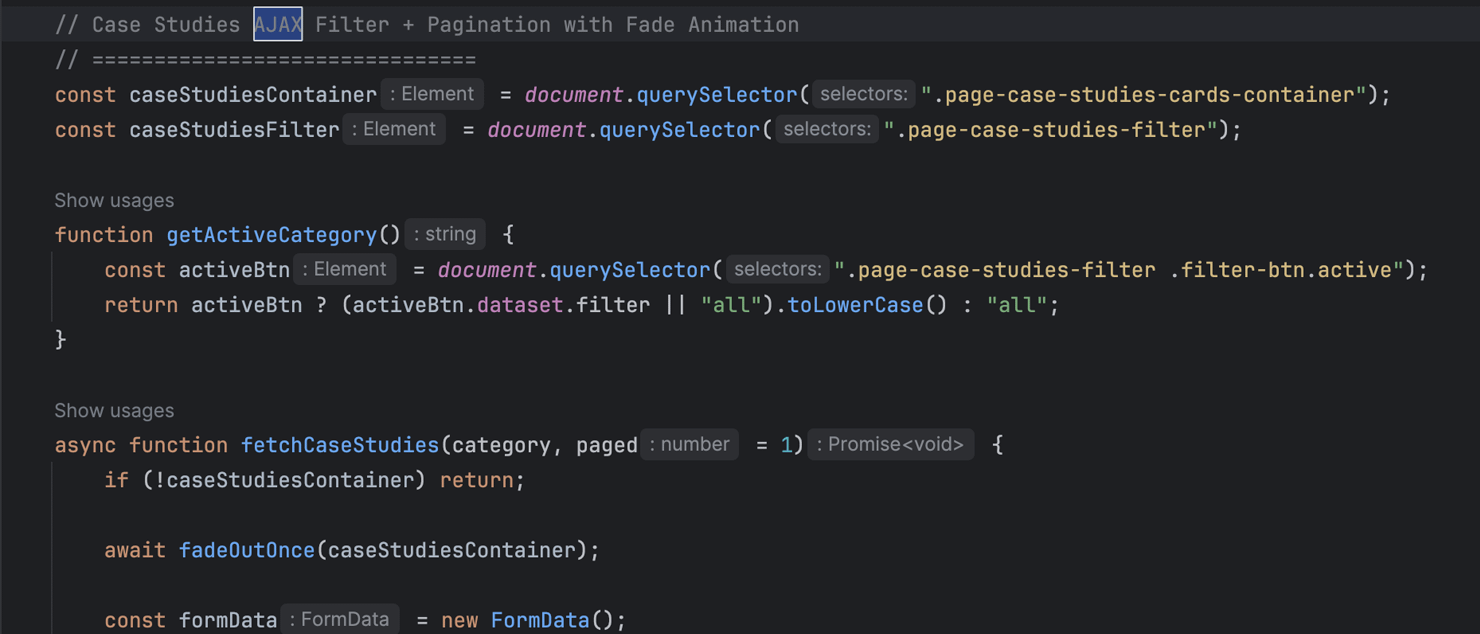
Task: Click the selectors hint before ".page-case-studies-filter" string
Action: pos(827,130)
